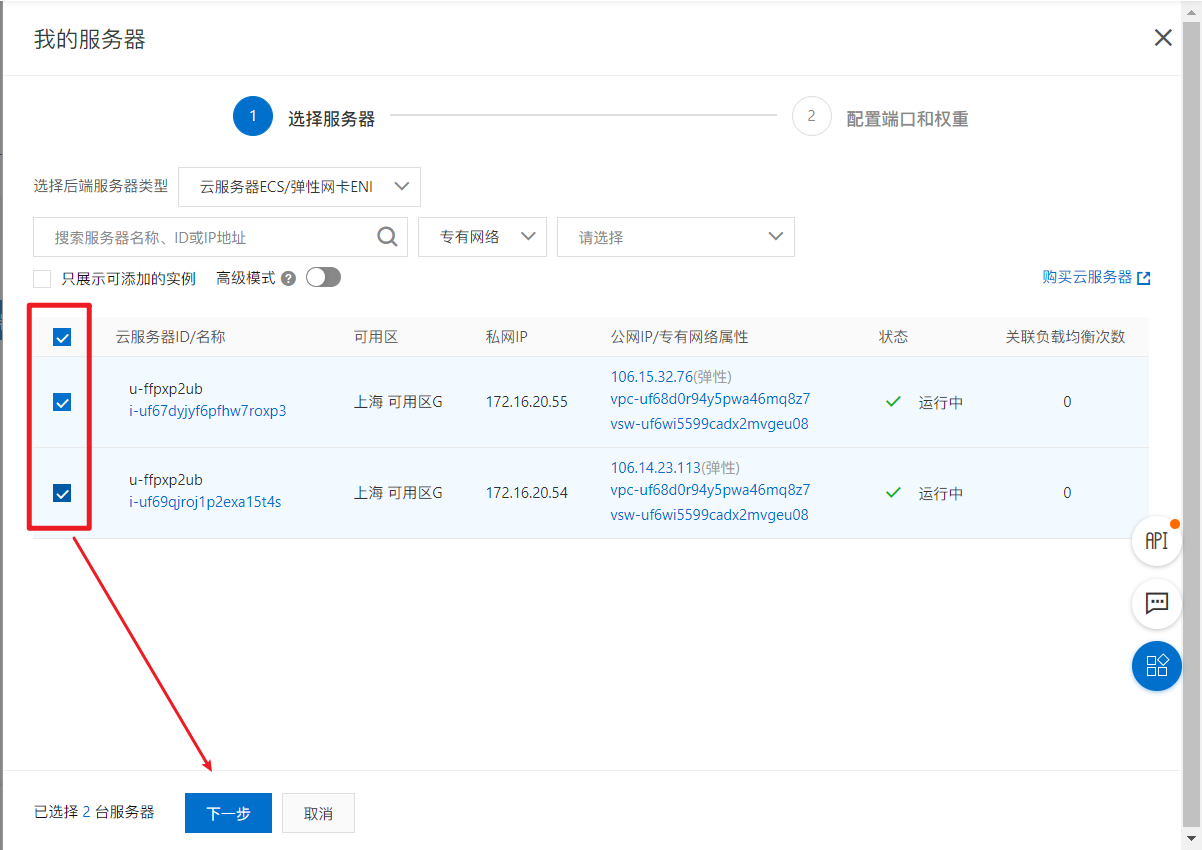Expand the 专有网络 dropdown

(482, 237)
